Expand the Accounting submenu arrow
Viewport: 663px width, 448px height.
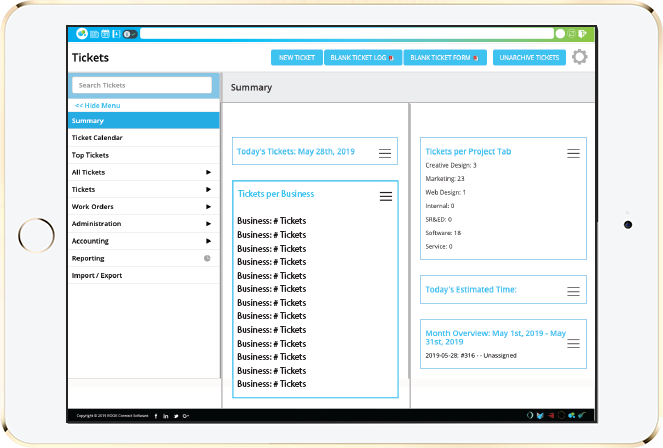(208, 241)
